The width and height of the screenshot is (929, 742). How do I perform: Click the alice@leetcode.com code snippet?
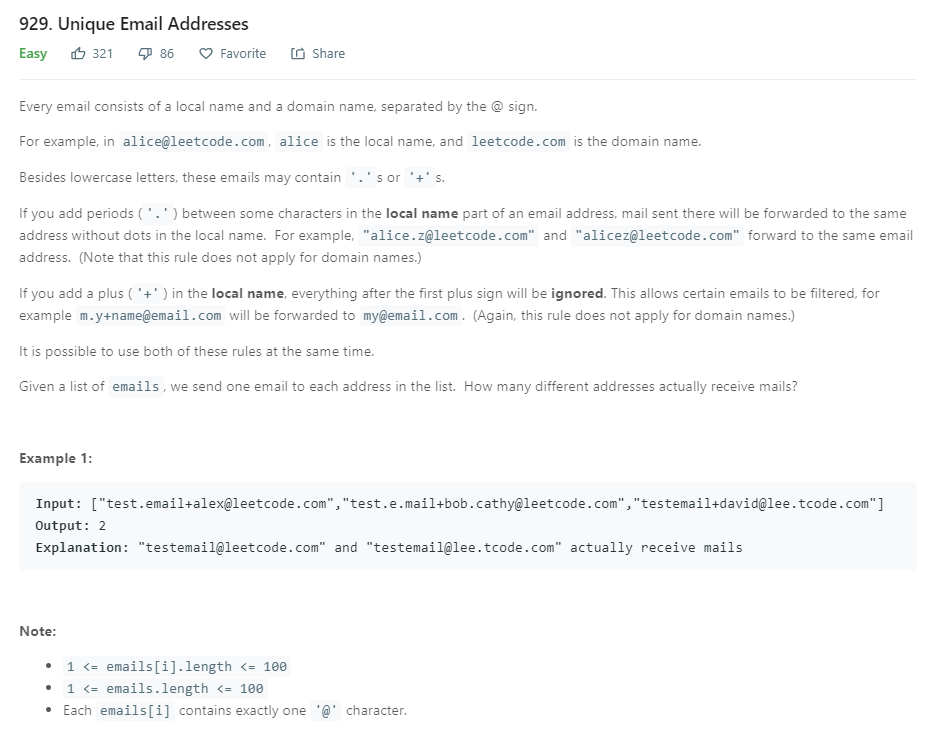click(x=193, y=142)
